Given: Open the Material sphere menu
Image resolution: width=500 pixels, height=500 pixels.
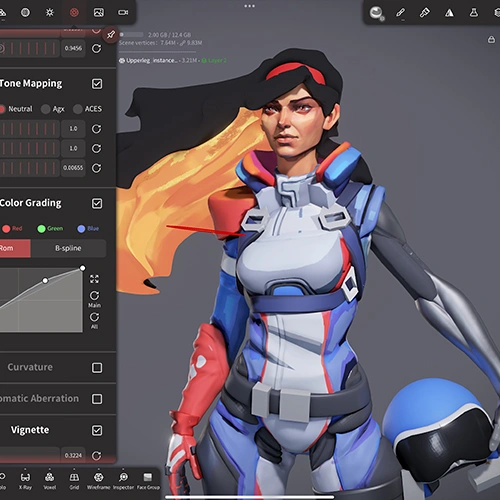Looking at the screenshot, I should click(25, 13).
